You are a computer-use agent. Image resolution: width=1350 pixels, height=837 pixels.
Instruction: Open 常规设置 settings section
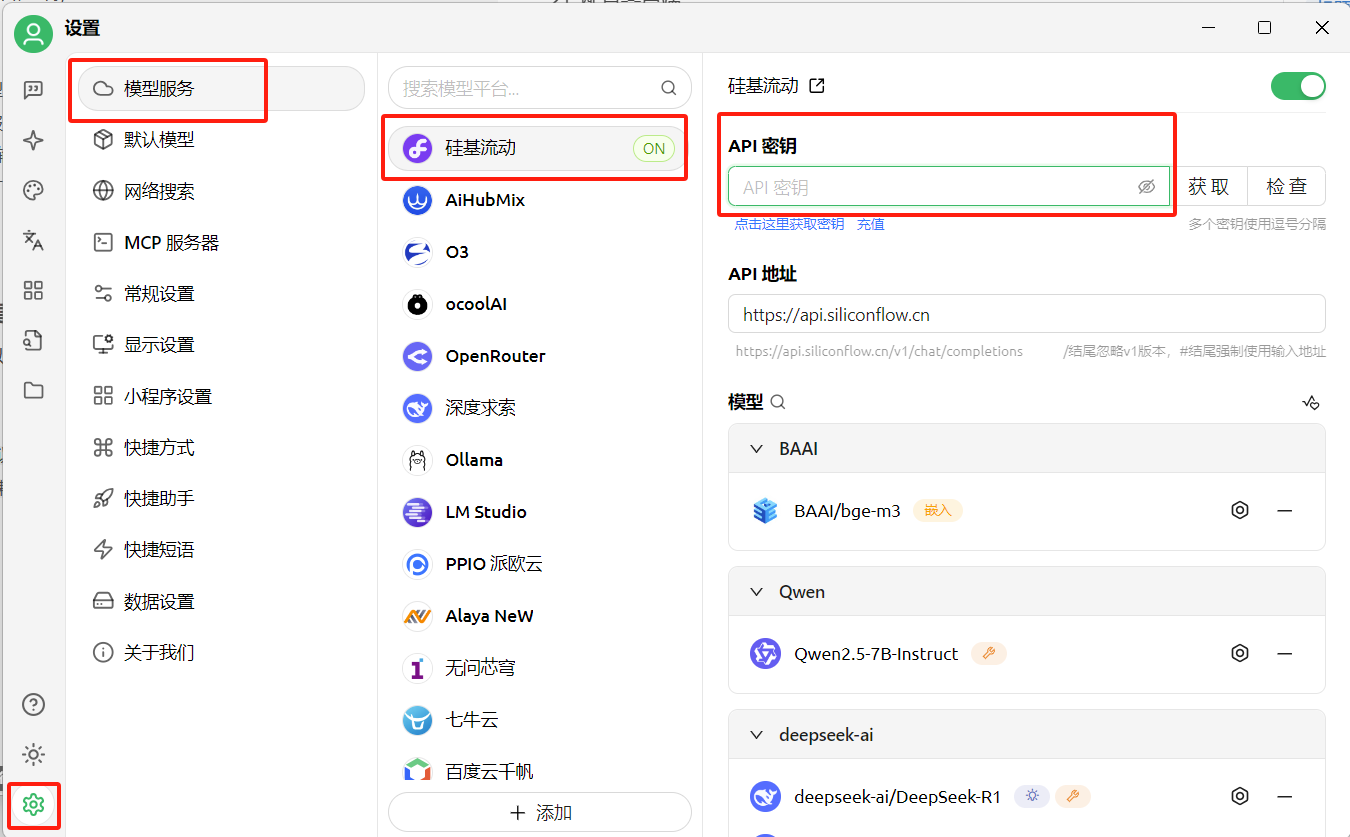[x=221, y=293]
